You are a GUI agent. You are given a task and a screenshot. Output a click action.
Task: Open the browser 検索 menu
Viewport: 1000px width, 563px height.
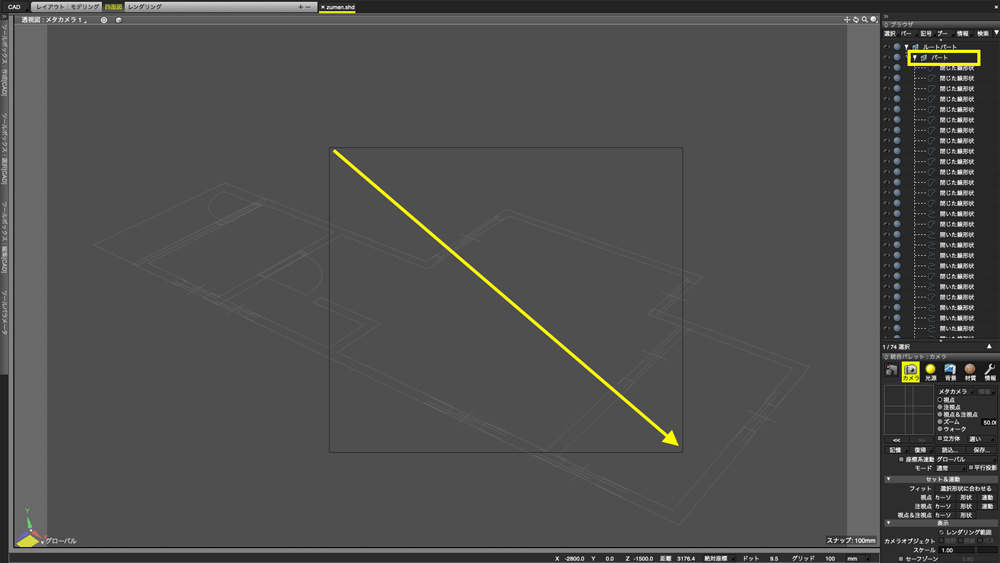pos(983,34)
